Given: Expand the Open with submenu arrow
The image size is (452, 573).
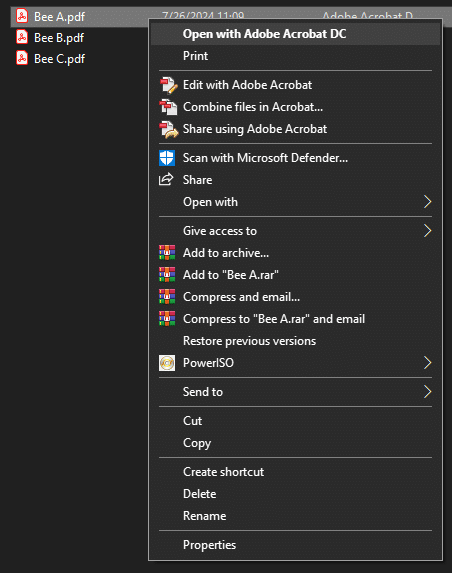Looking at the screenshot, I should (x=427, y=202).
